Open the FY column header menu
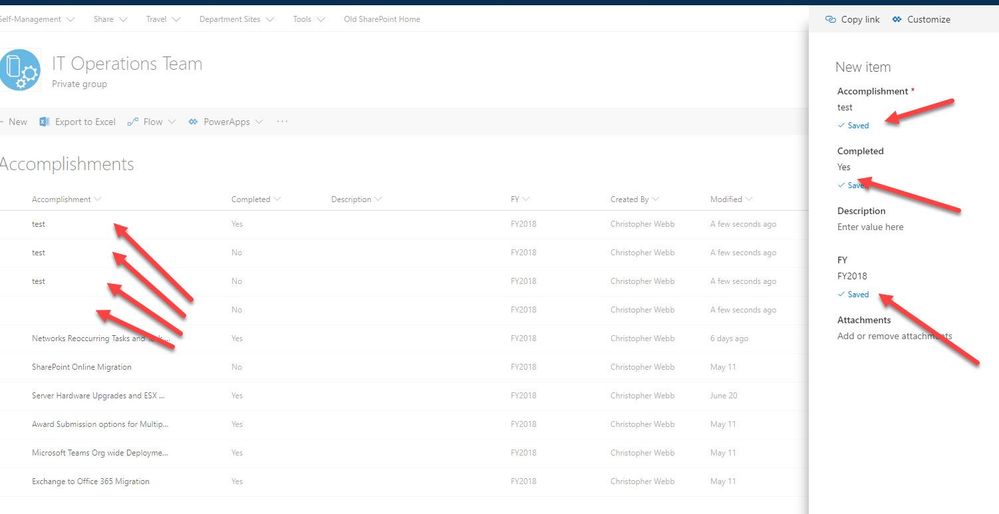This screenshot has height=514, width=999. (520, 199)
